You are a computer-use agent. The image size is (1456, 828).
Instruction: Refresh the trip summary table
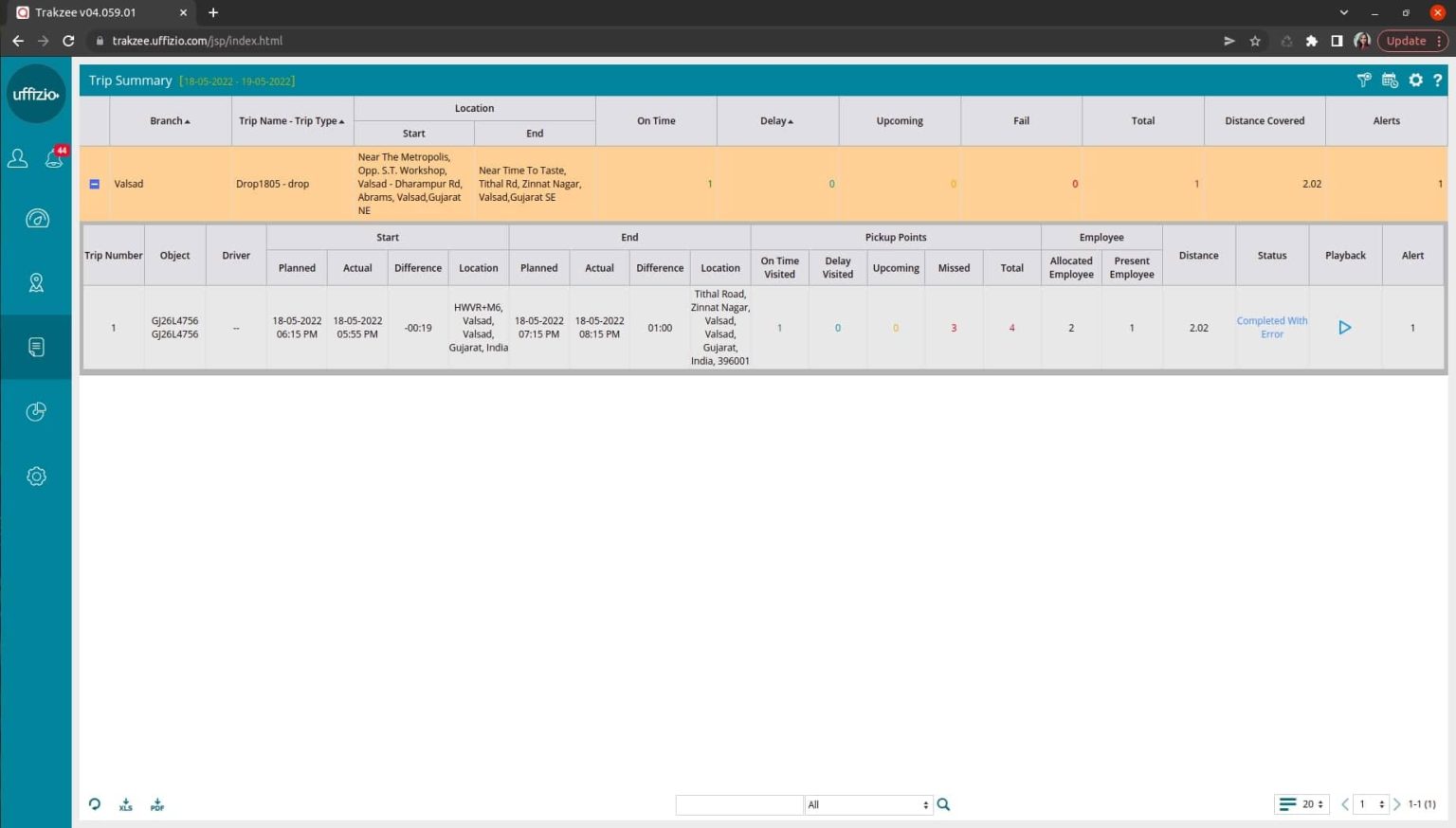95,804
